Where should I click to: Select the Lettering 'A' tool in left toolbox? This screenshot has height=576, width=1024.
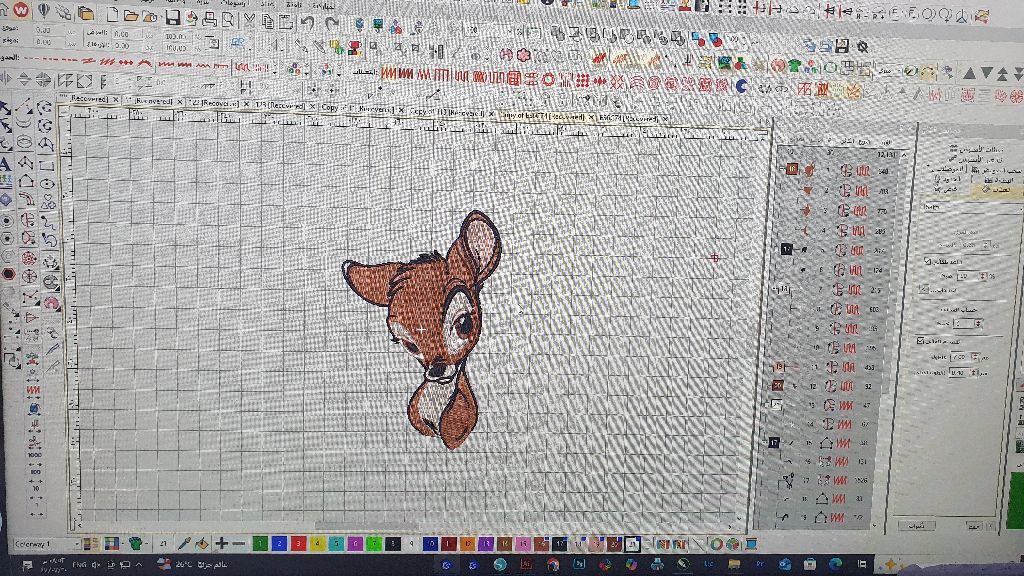6,164
